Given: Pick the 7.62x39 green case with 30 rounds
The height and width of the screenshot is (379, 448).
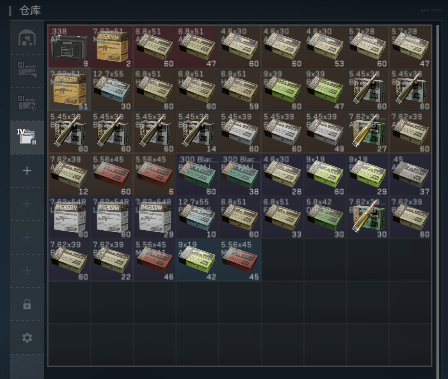Looking at the screenshot, I should pos(368,217).
